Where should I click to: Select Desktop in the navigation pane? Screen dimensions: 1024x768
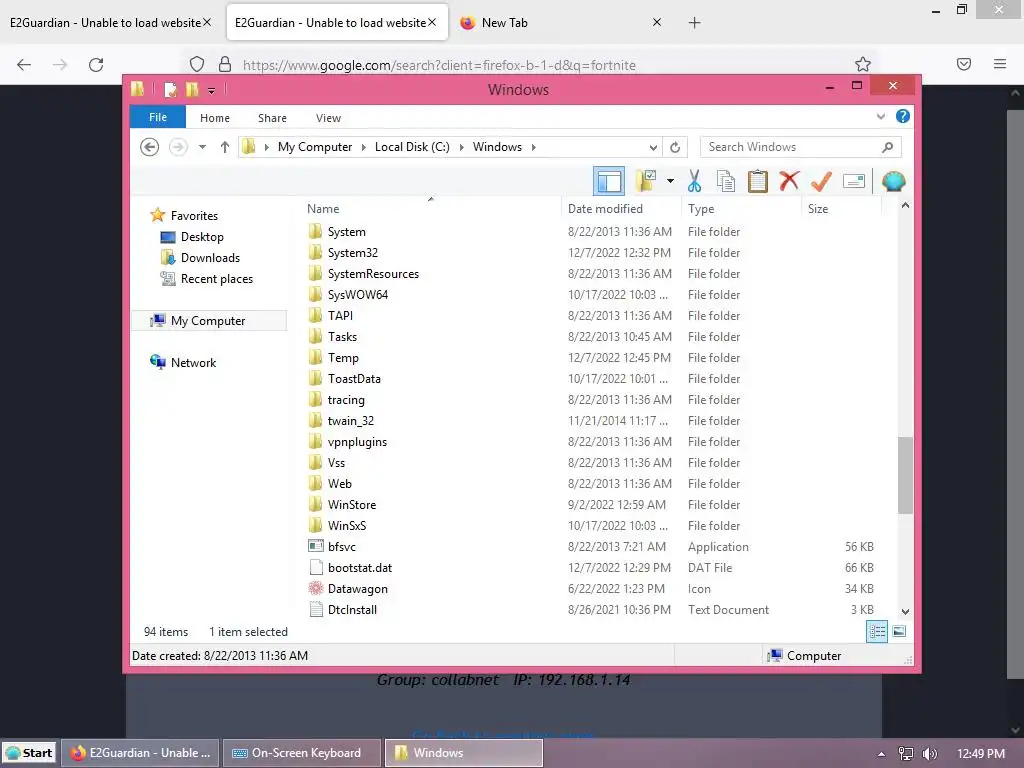(x=202, y=236)
